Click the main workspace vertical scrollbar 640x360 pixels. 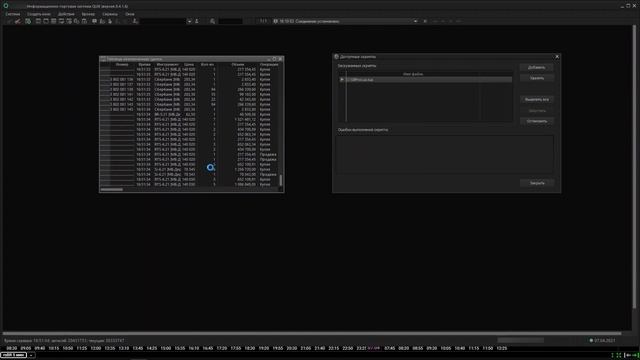coord(634,167)
